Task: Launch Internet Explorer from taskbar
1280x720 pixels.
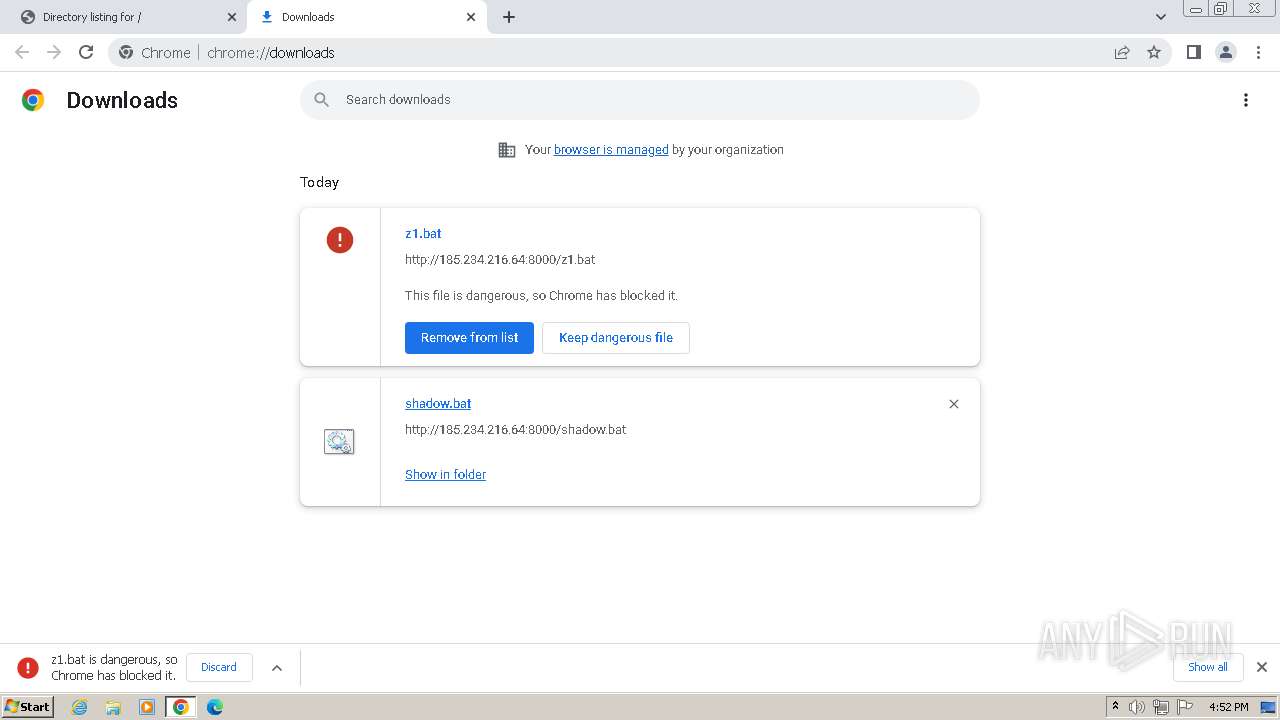Action: coord(79,707)
